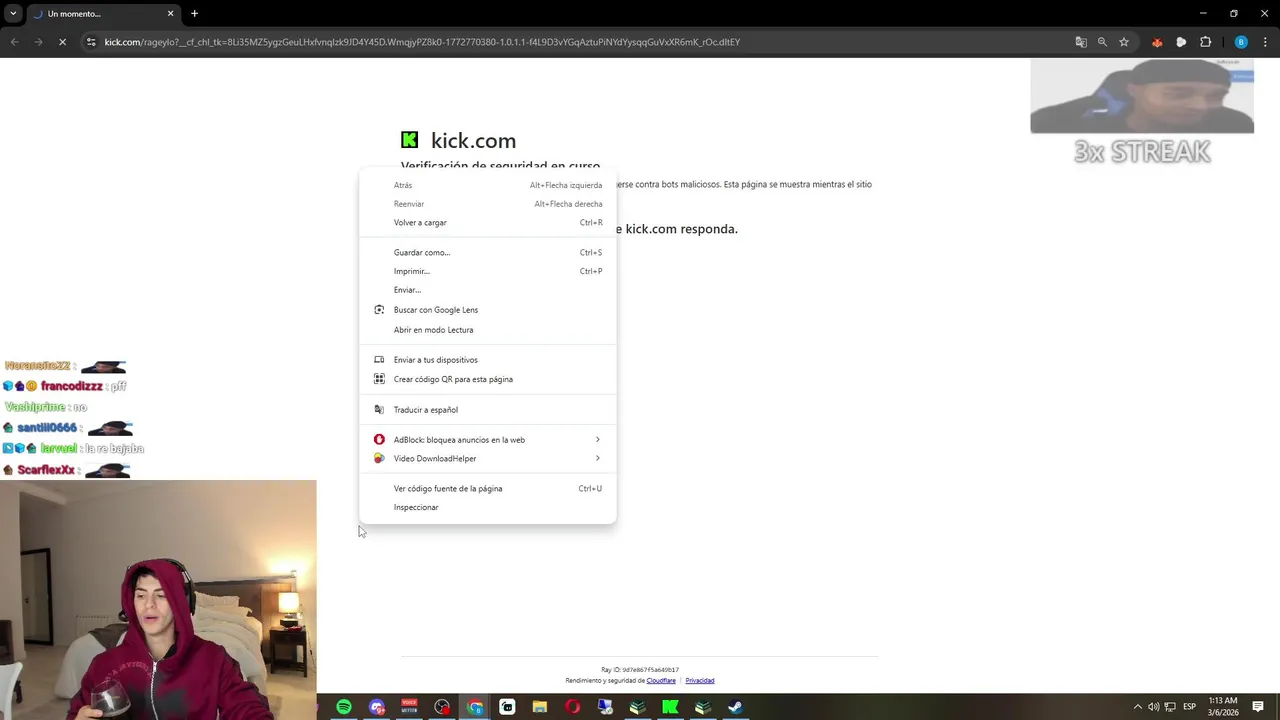Stop loading the page with the spinner button
The image size is (1280, 720).
pyautogui.click(x=62, y=42)
